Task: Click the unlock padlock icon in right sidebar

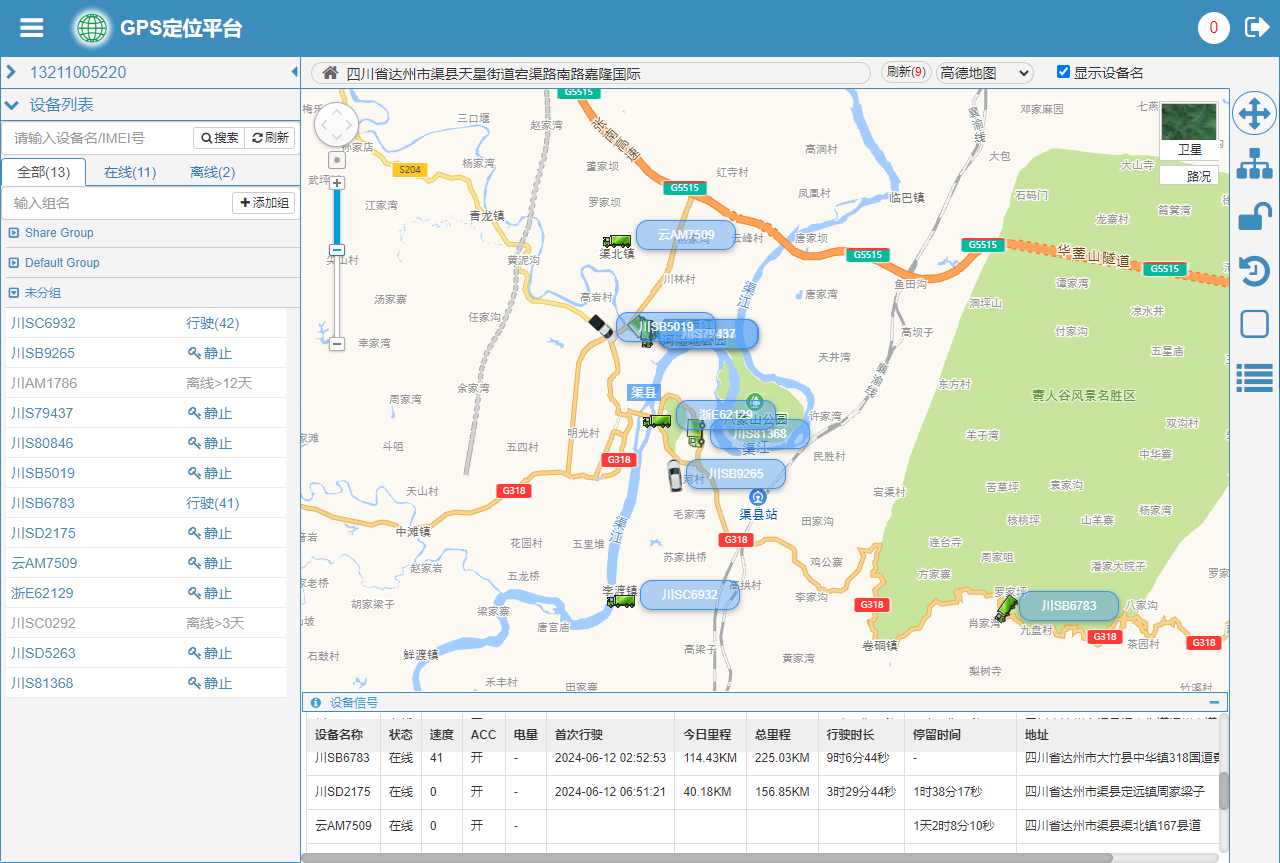Action: tap(1254, 217)
